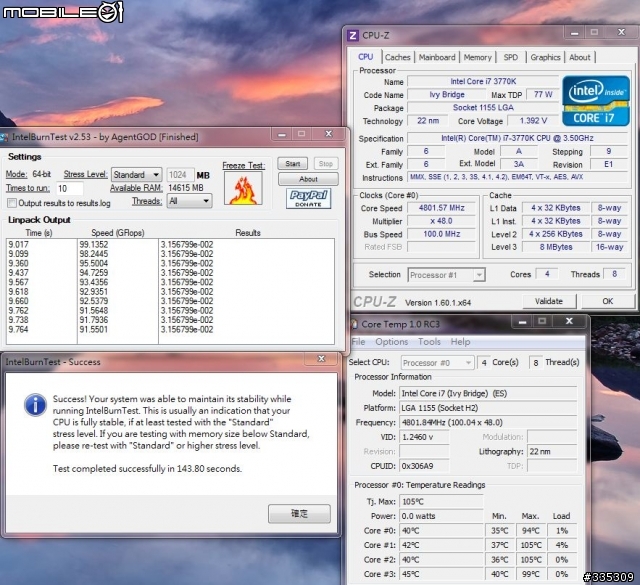Enable Output results to results.log checkbox

coord(12,203)
